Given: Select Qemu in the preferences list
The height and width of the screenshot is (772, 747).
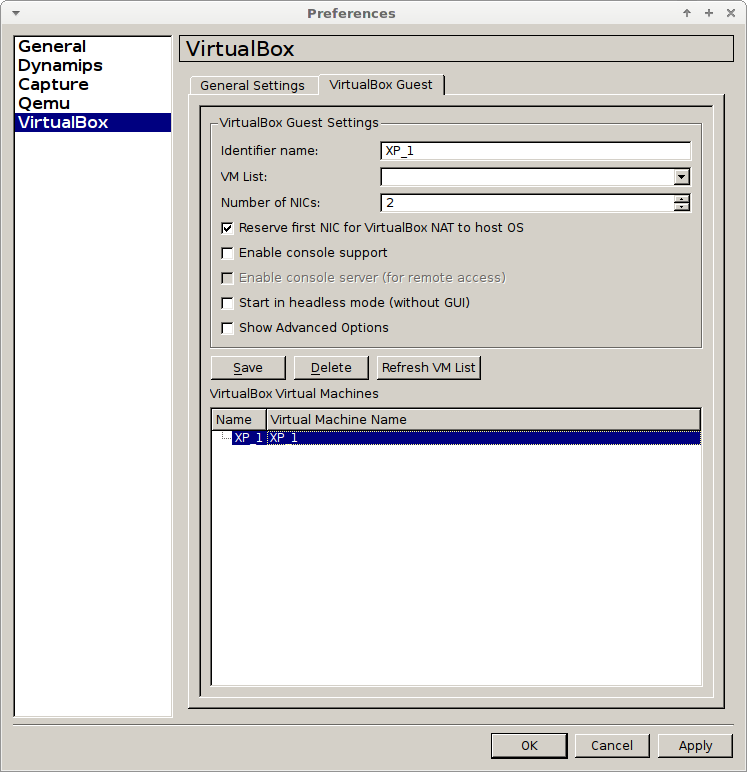Looking at the screenshot, I should (93, 103).
